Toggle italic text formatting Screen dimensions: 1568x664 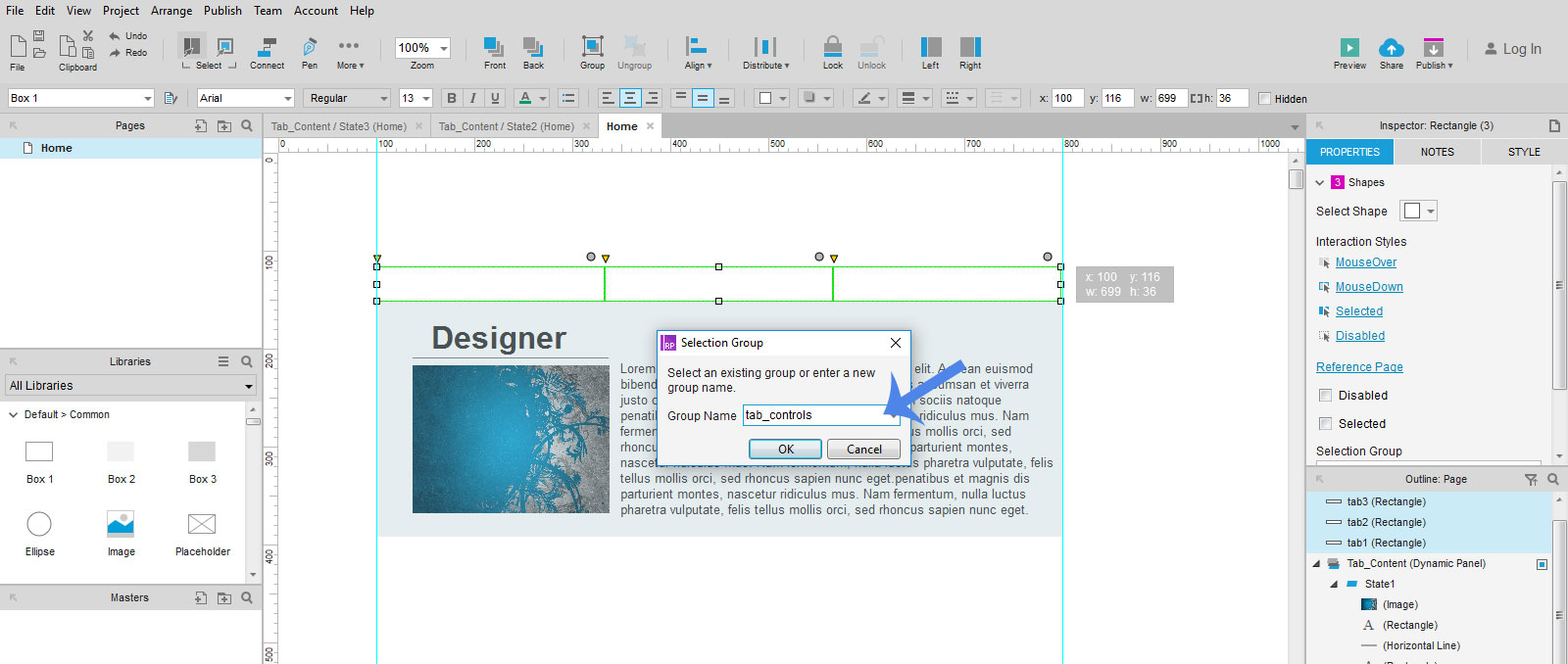point(472,98)
